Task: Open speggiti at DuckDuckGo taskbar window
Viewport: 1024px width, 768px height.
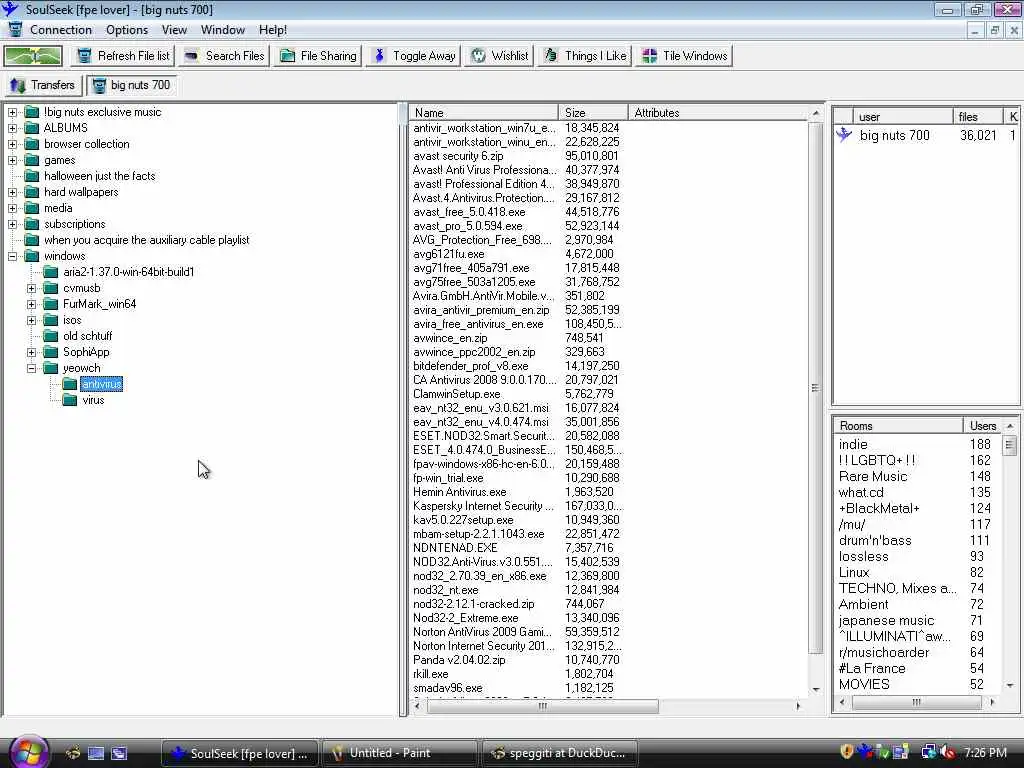Action: (x=559, y=753)
